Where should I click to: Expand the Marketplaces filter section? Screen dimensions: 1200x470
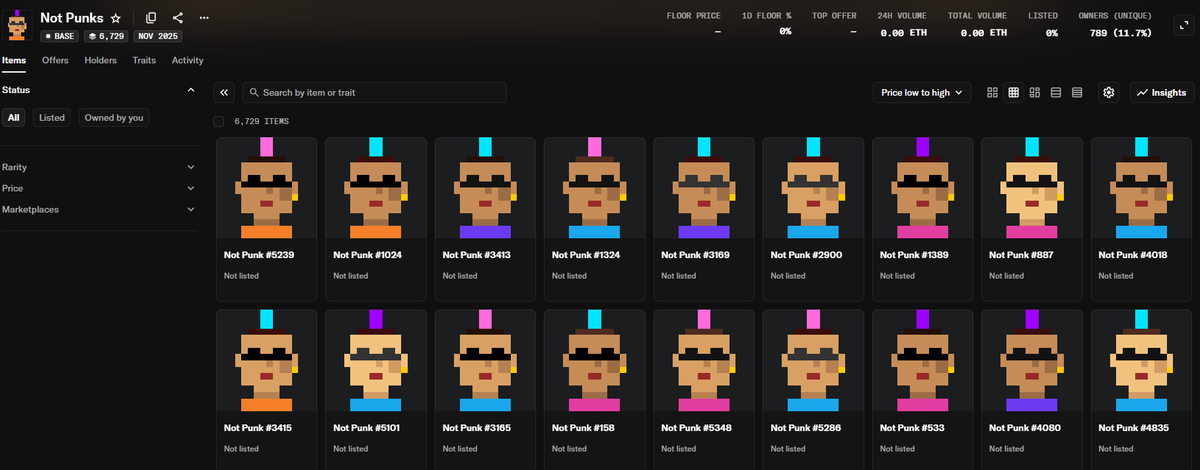(98, 209)
